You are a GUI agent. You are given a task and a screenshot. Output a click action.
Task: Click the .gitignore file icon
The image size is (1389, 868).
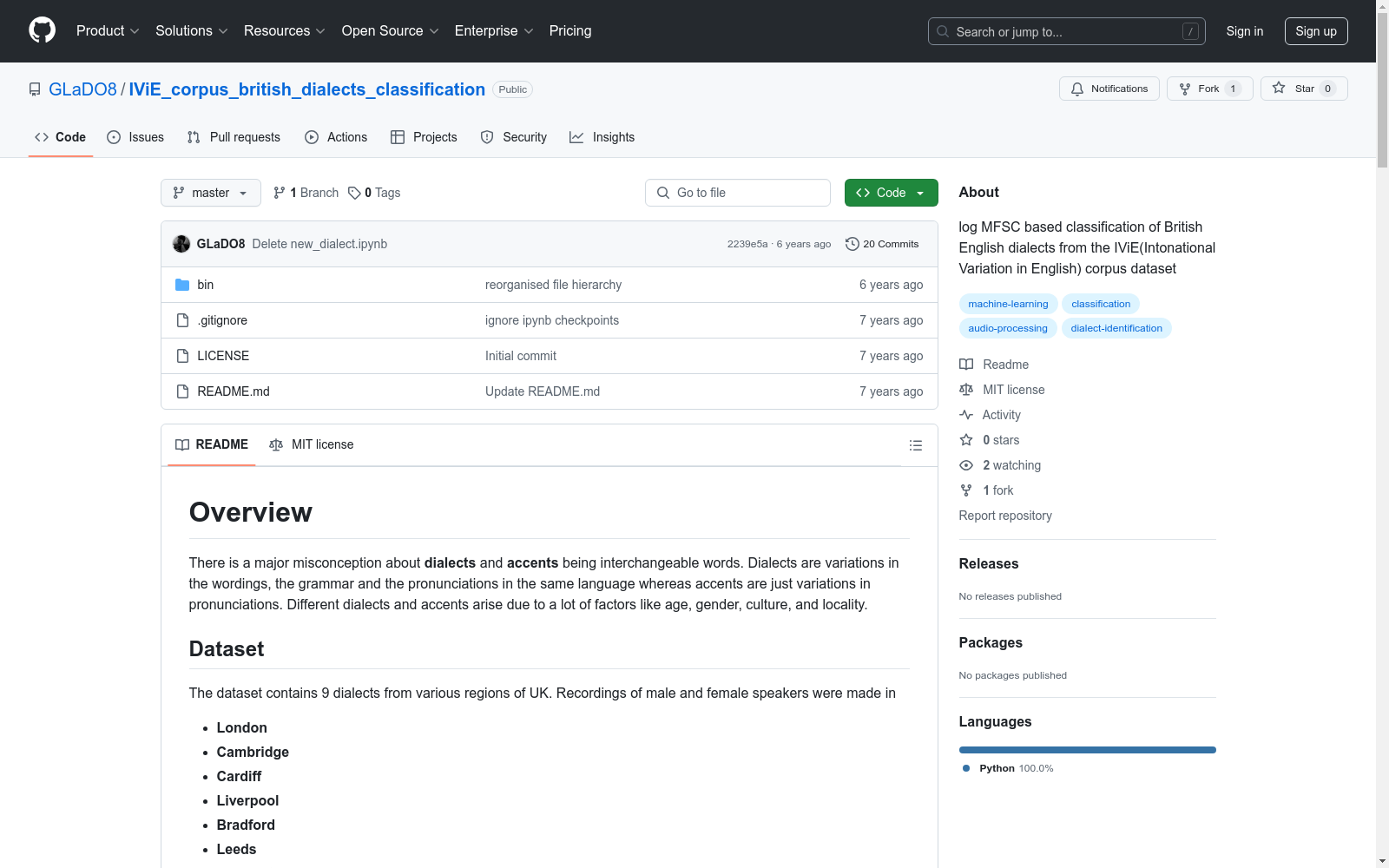click(x=182, y=320)
